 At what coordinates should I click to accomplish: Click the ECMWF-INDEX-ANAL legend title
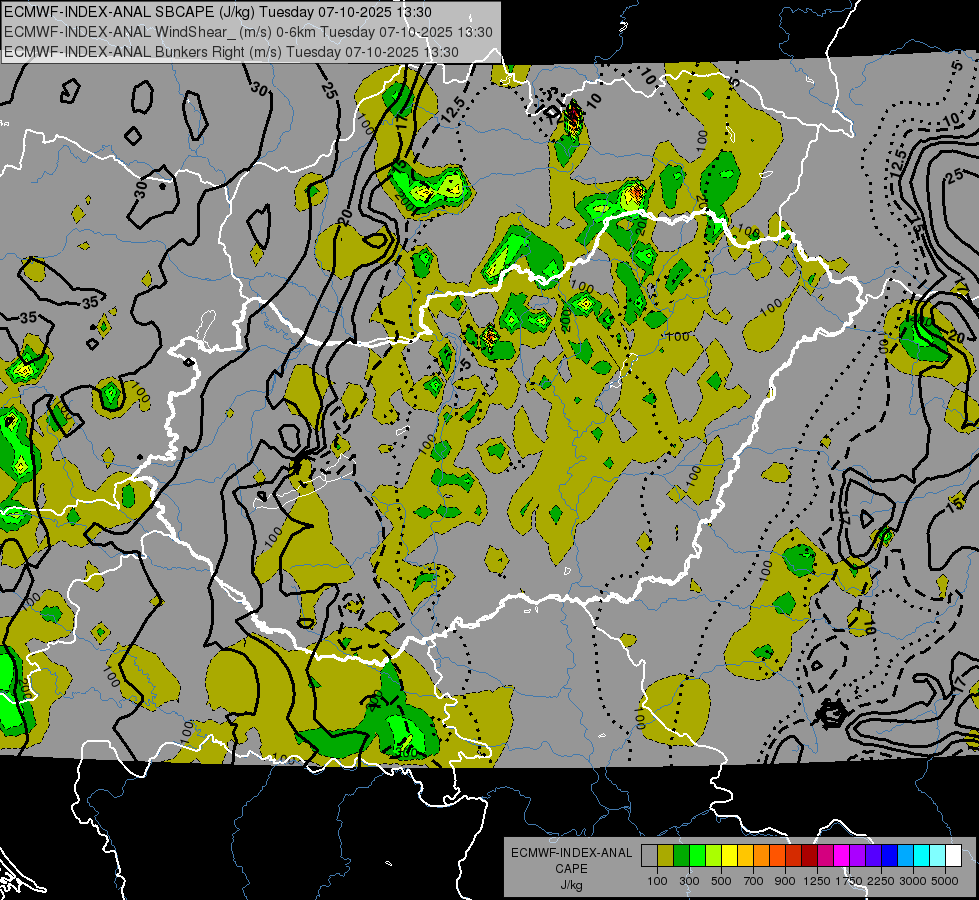571,853
